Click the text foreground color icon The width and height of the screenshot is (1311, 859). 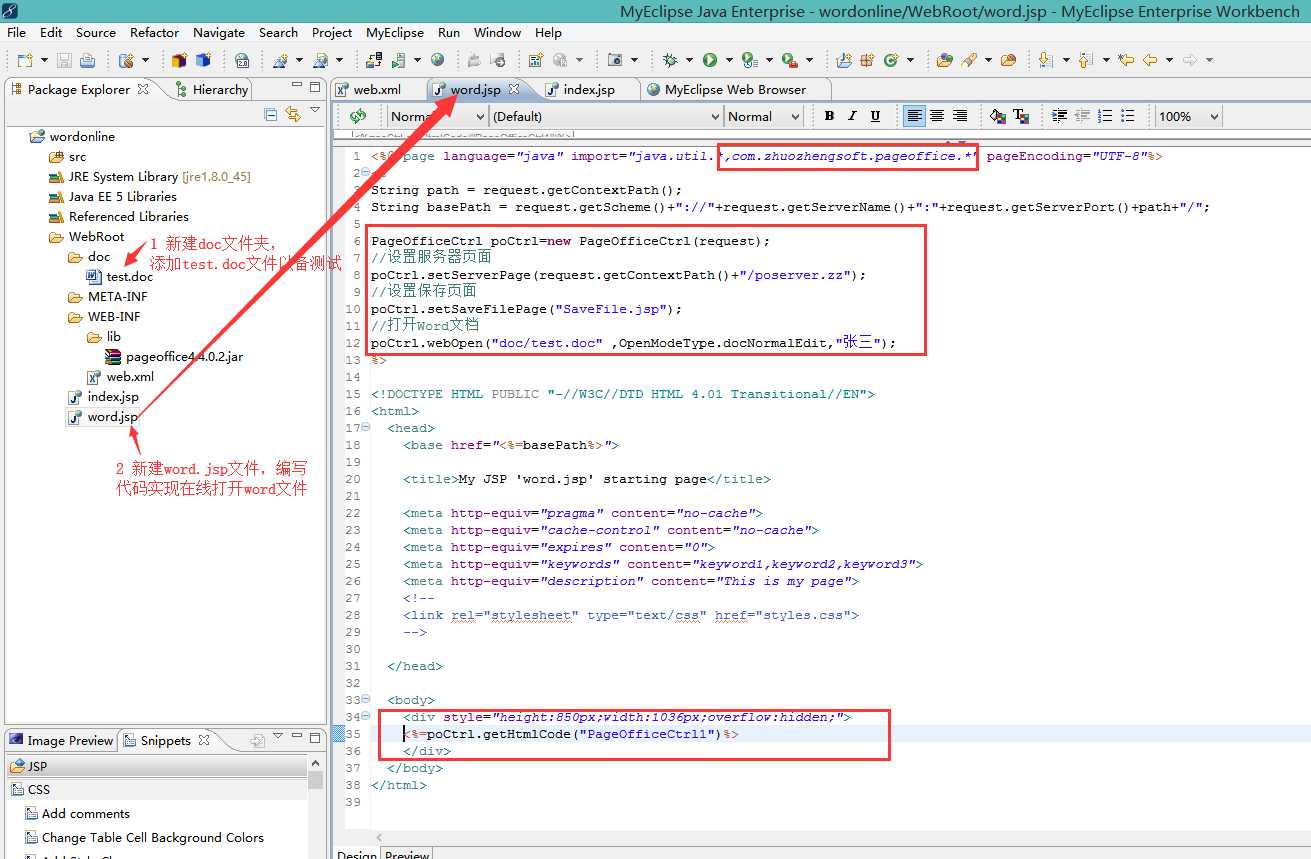tap(1021, 116)
